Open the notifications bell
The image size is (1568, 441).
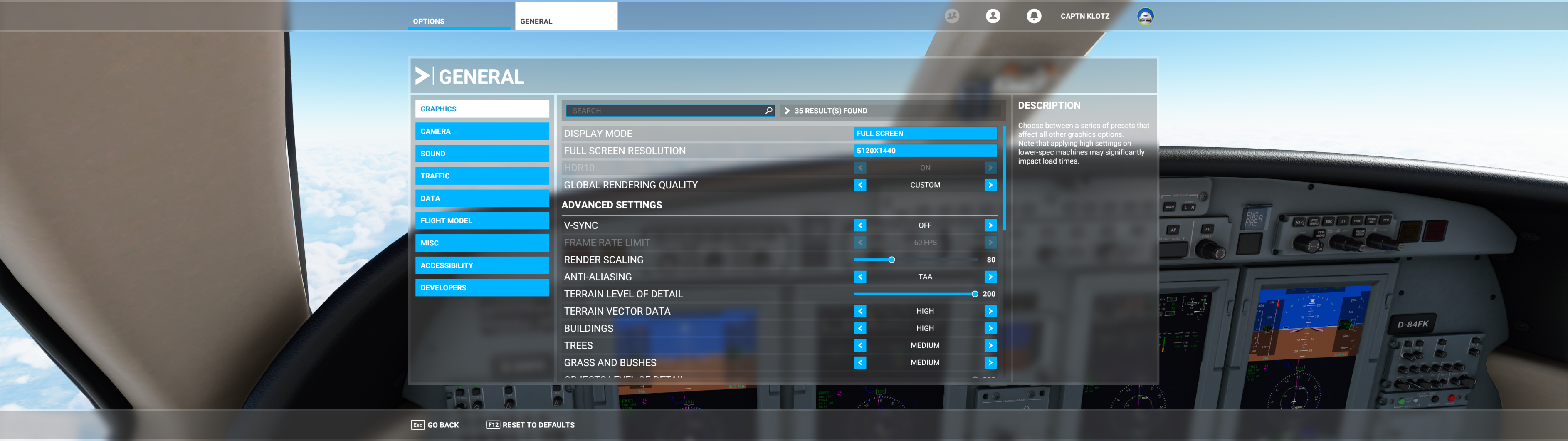pos(1034,16)
